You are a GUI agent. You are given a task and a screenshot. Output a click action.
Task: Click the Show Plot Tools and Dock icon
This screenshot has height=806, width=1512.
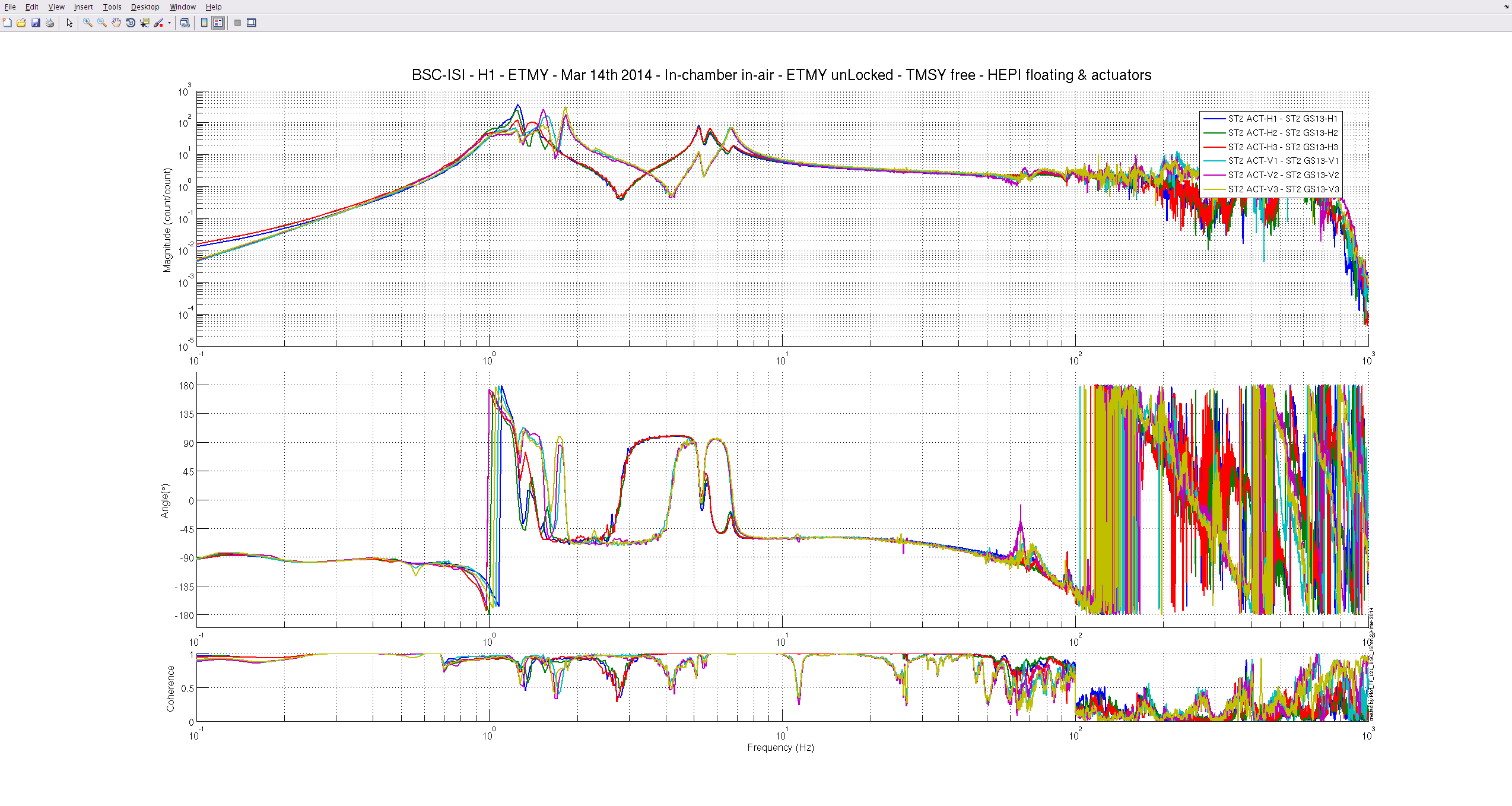tap(252, 23)
